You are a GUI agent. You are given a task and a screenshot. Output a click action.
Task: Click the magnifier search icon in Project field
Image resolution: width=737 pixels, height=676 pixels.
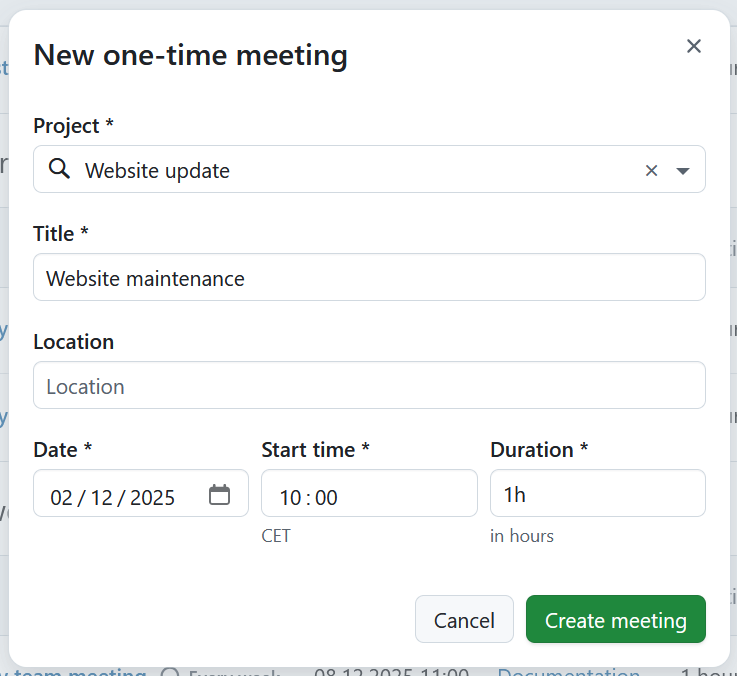click(59, 170)
